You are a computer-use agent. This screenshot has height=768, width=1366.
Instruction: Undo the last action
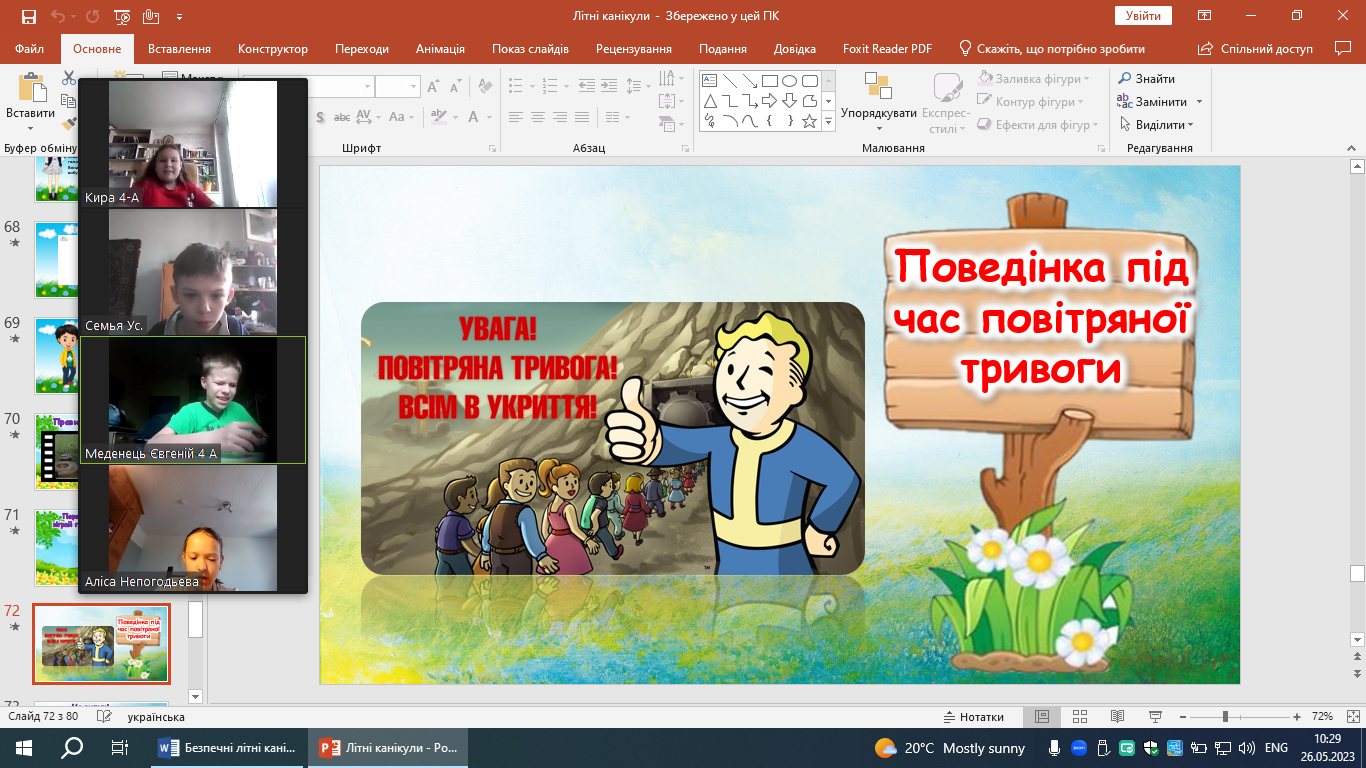pyautogui.click(x=57, y=17)
